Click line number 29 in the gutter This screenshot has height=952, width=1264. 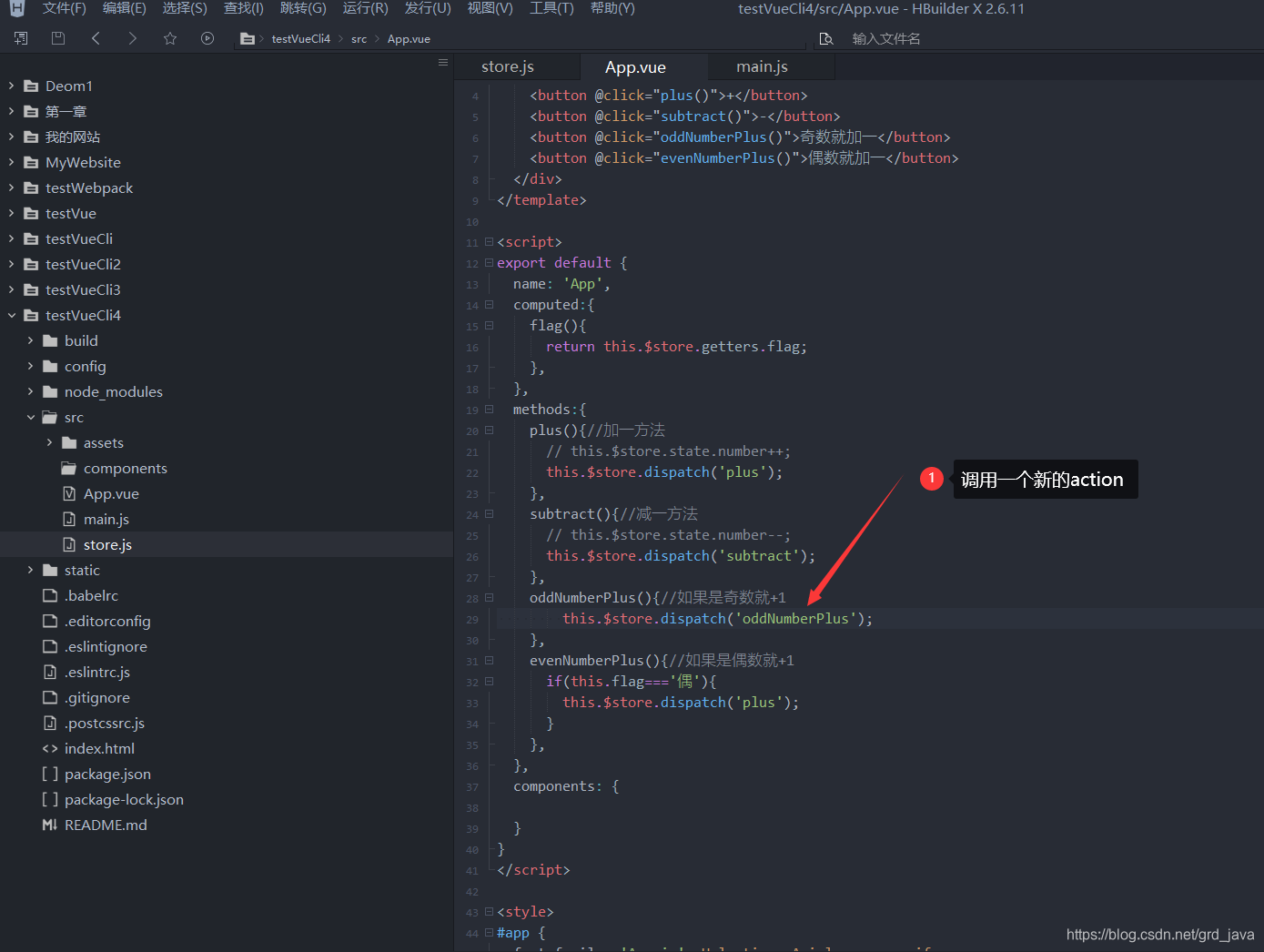pyautogui.click(x=472, y=620)
